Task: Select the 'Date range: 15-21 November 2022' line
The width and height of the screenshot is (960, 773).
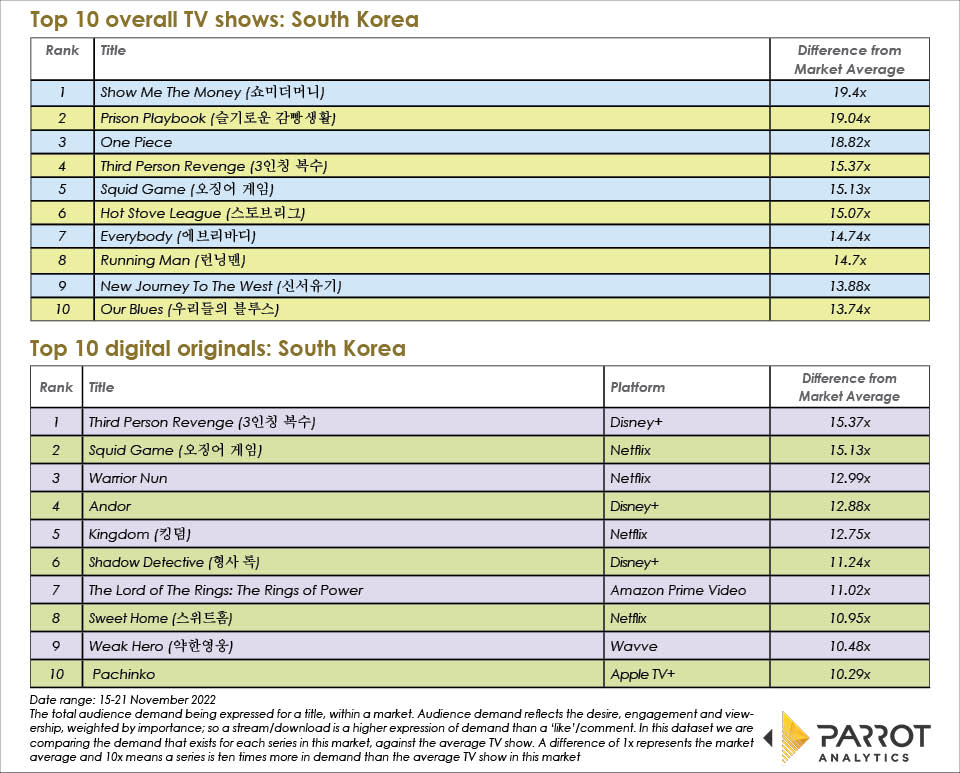Action: coord(122,700)
